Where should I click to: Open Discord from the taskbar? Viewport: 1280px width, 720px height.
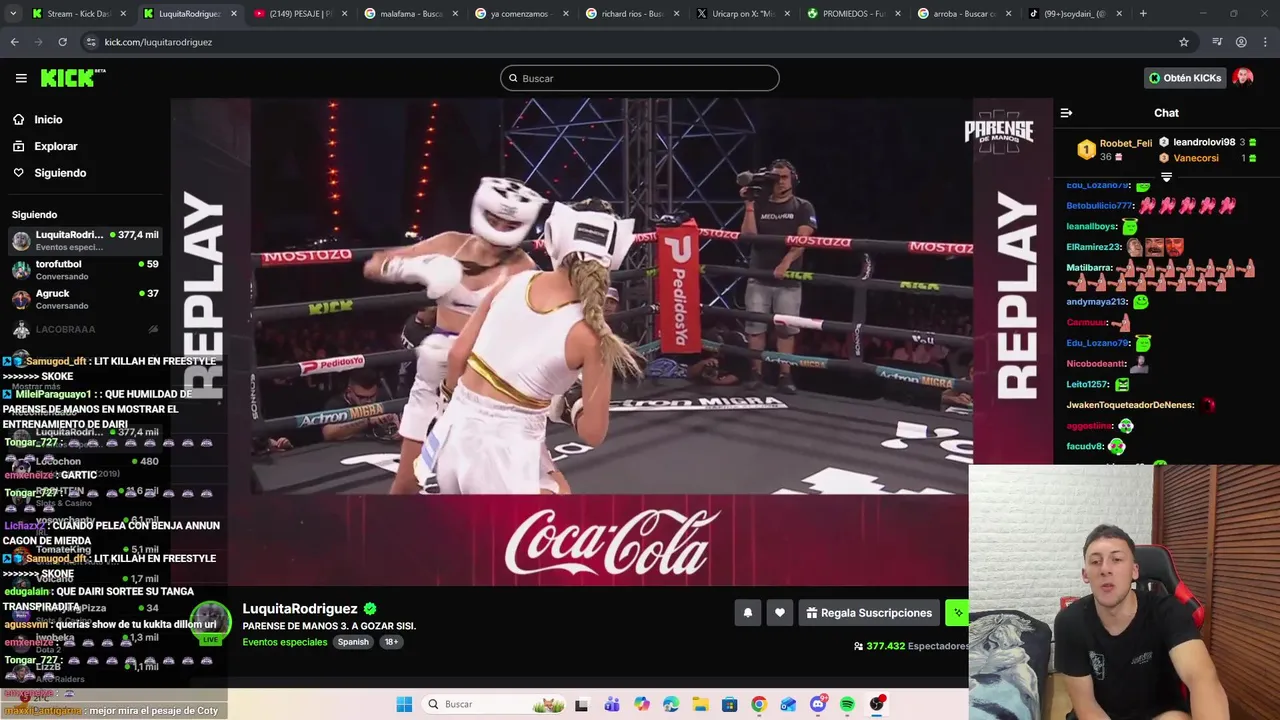tap(818, 704)
